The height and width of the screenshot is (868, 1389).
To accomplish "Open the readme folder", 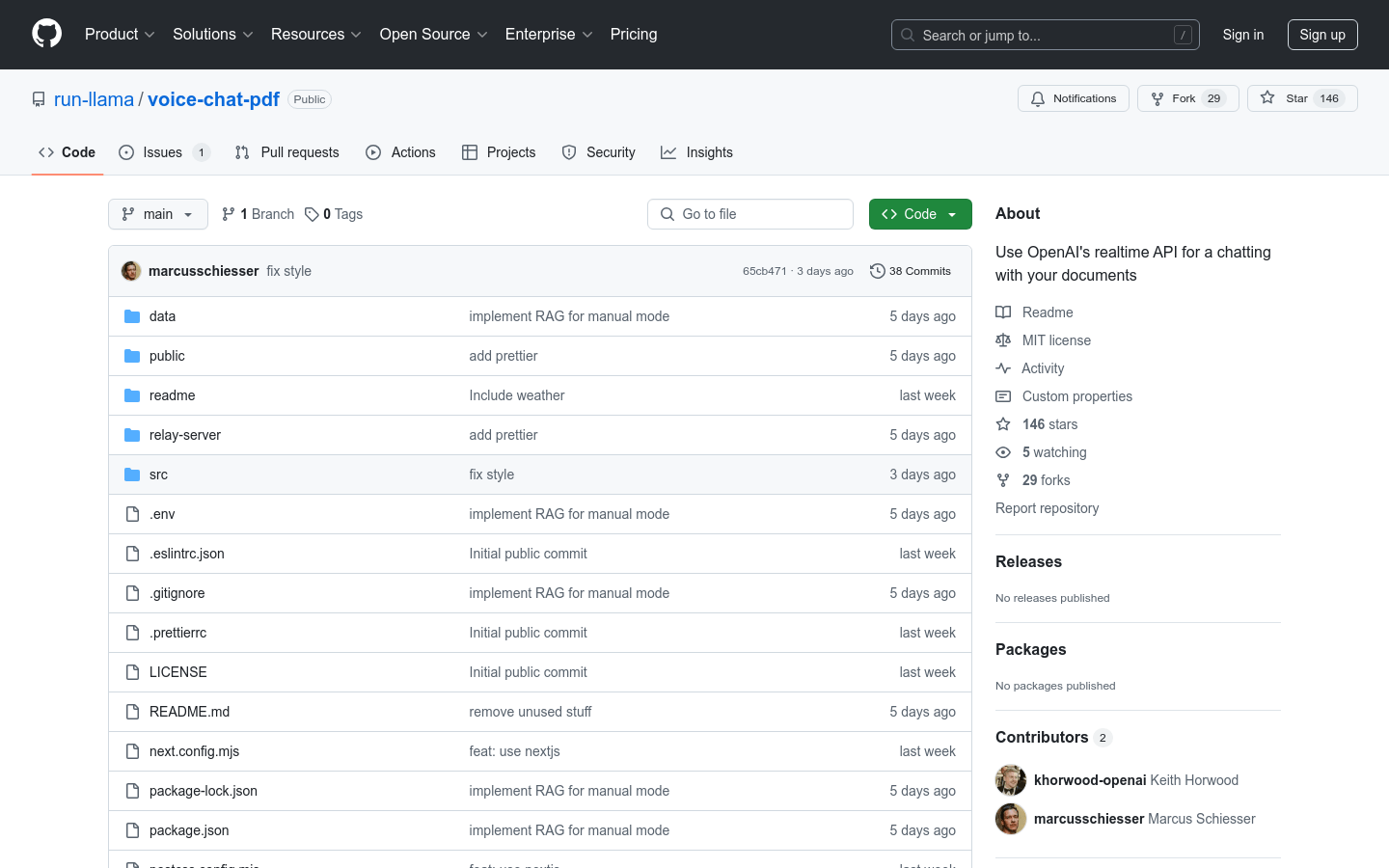I will (x=173, y=395).
